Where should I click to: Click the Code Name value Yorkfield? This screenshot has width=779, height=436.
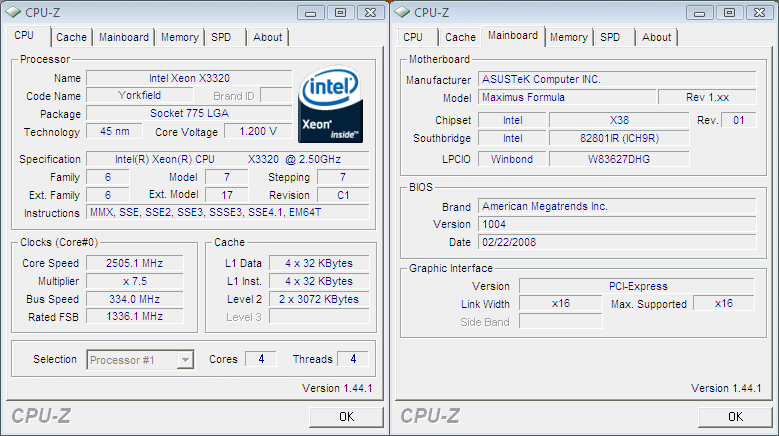point(140,95)
